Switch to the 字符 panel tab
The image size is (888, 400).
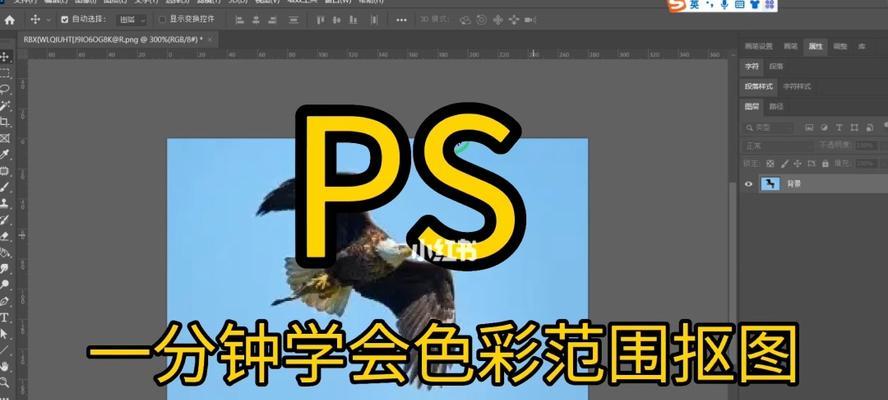(752, 66)
